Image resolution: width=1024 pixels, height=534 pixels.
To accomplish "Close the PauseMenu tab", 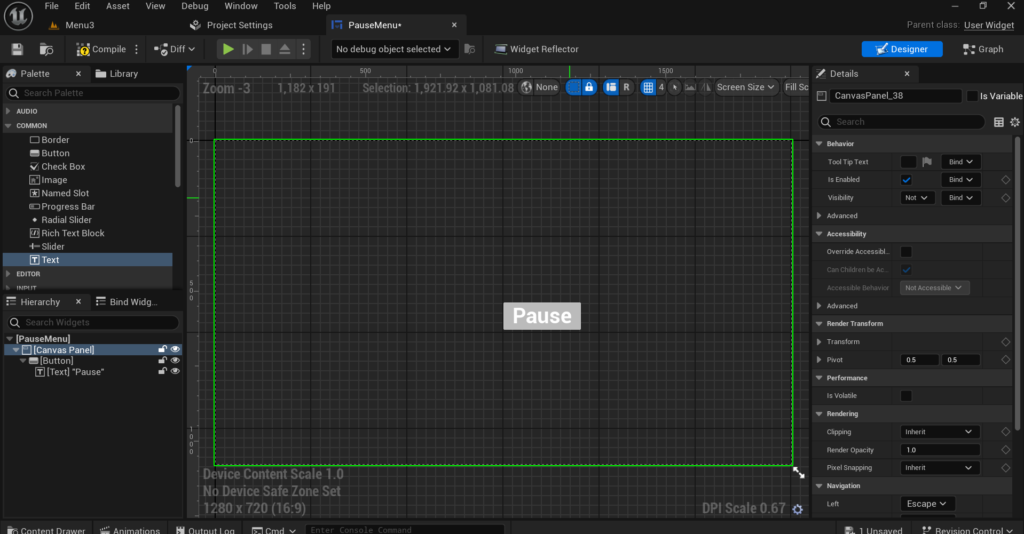I will 455,25.
